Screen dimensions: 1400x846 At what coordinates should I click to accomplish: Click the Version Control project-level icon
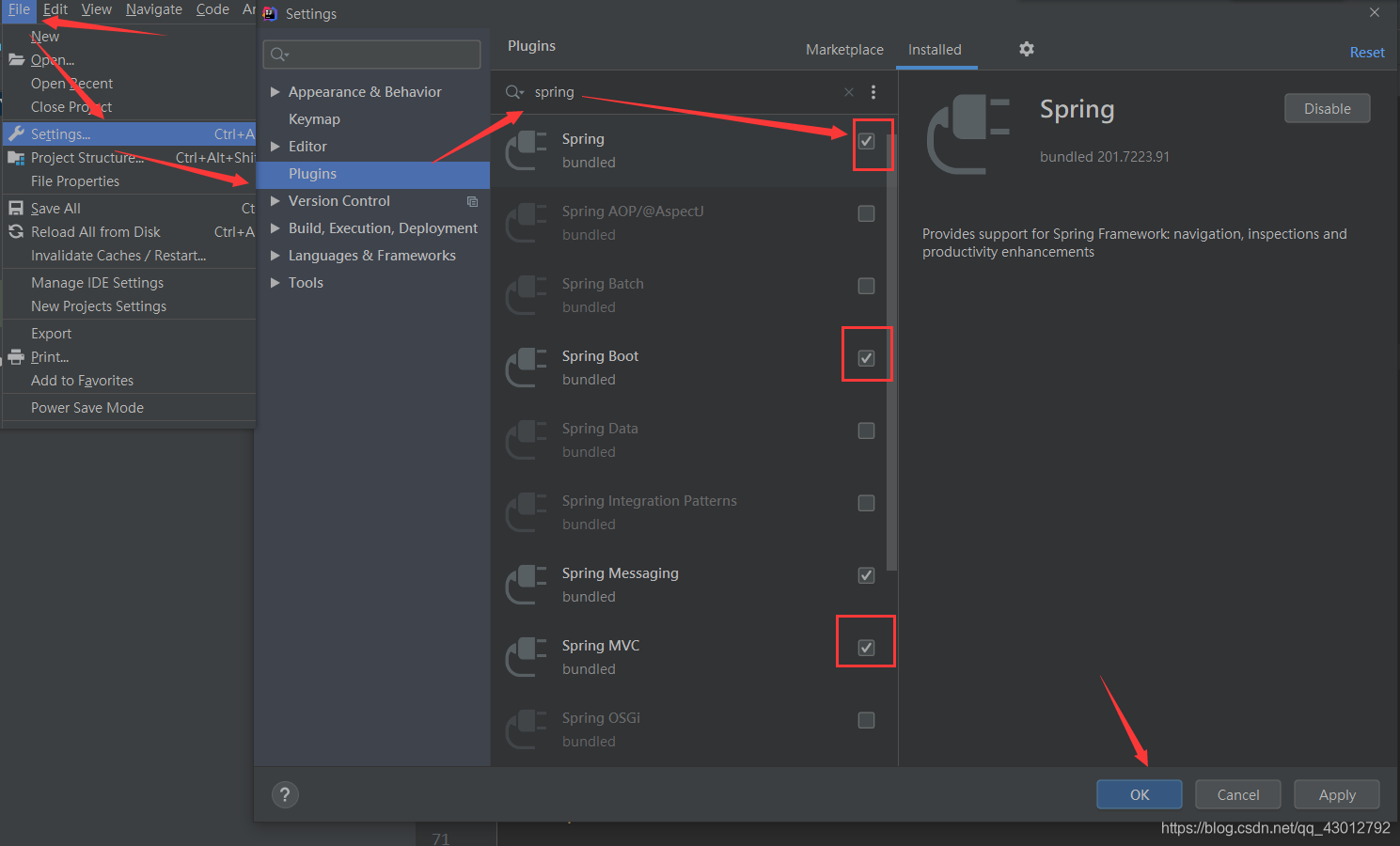472,201
